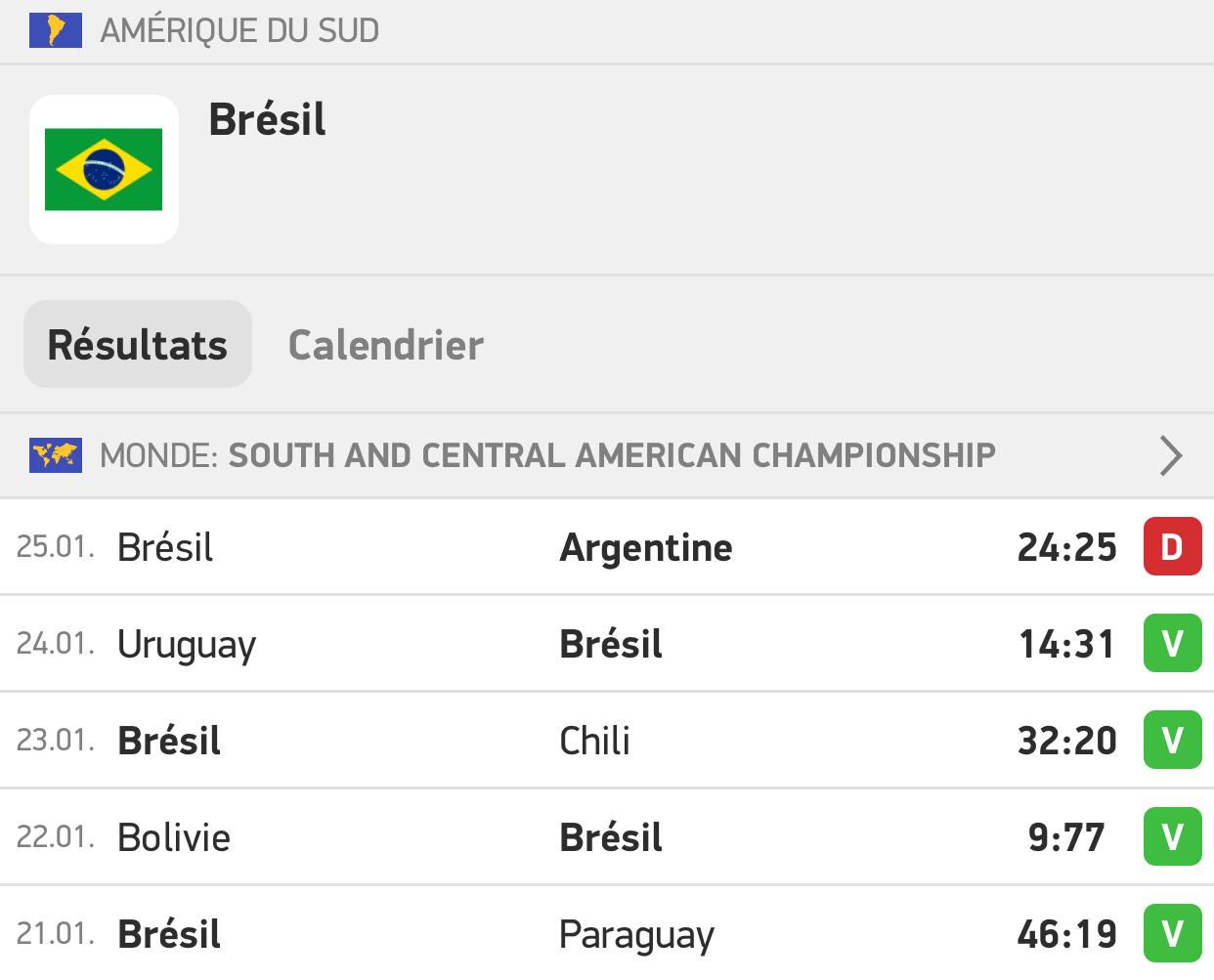Click green V badge for Bolivie match
This screenshot has height=980, width=1214.
(1172, 837)
